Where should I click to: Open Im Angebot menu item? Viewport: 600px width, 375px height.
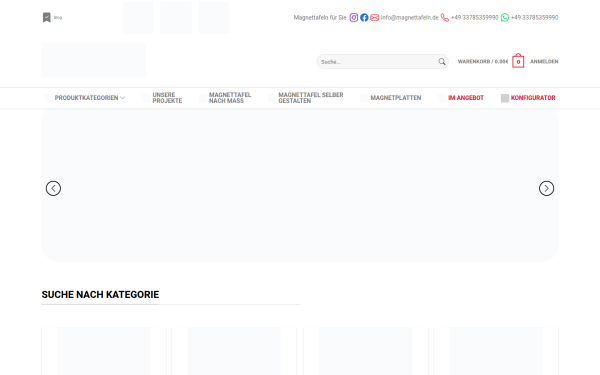[466, 98]
